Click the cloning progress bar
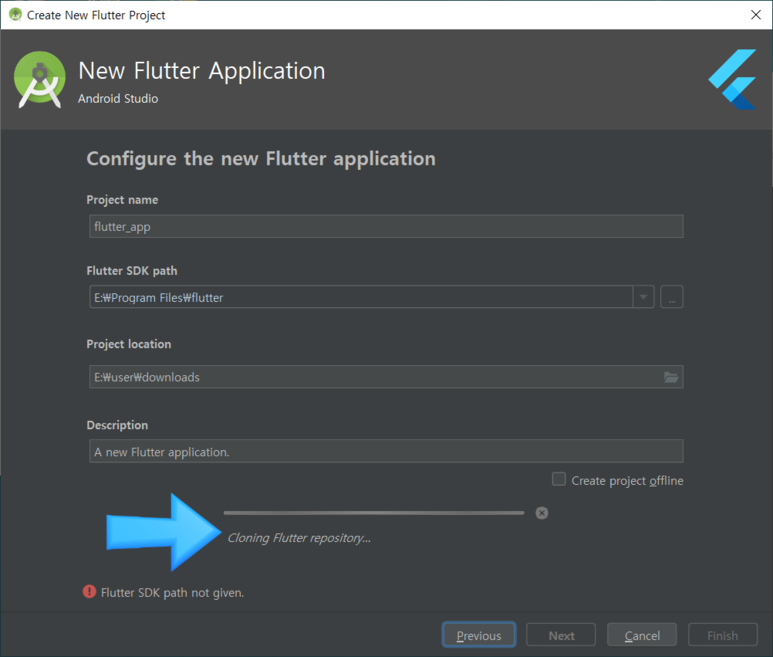773x657 pixels. coord(374,513)
